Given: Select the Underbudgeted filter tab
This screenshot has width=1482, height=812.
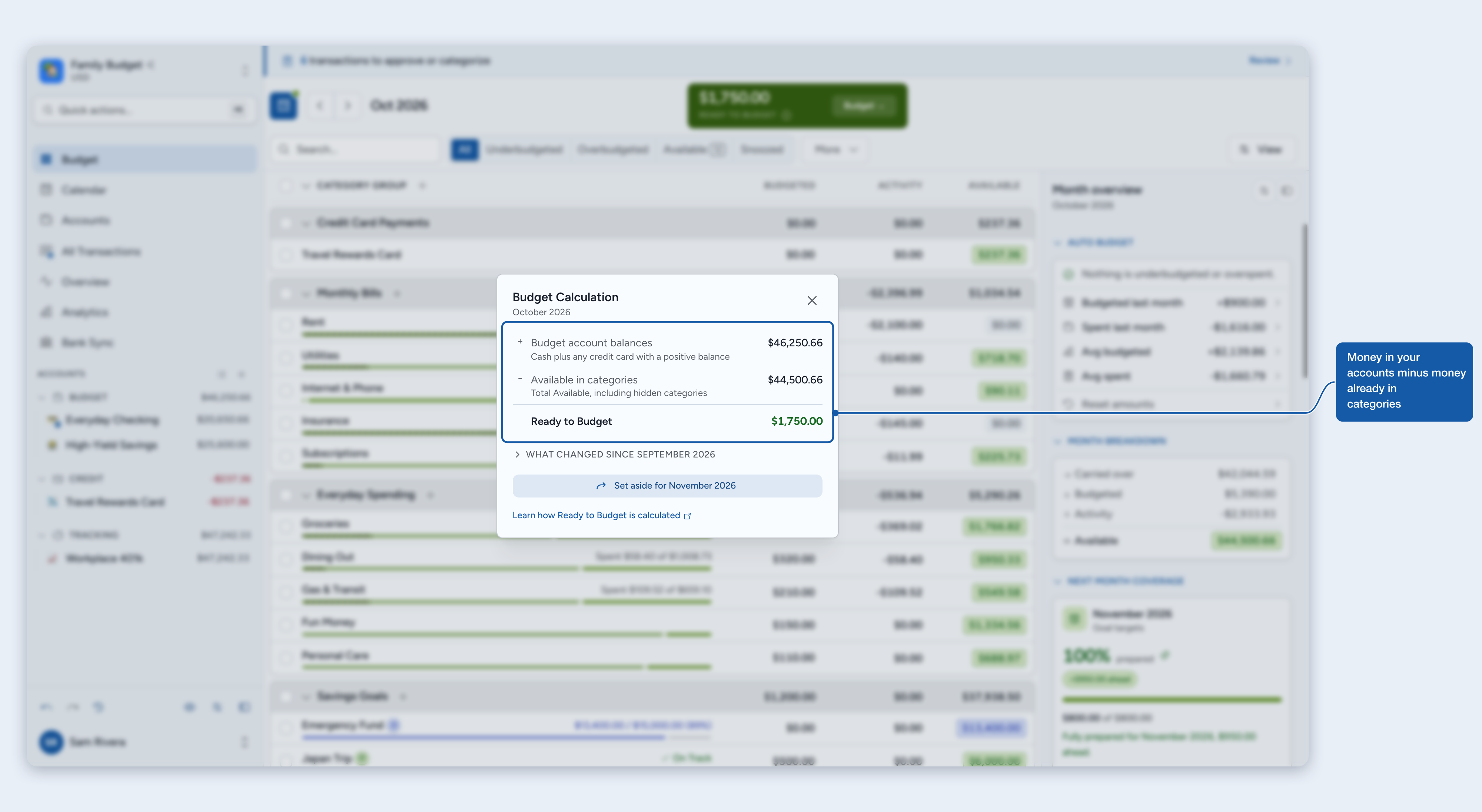Looking at the screenshot, I should tap(524, 150).
